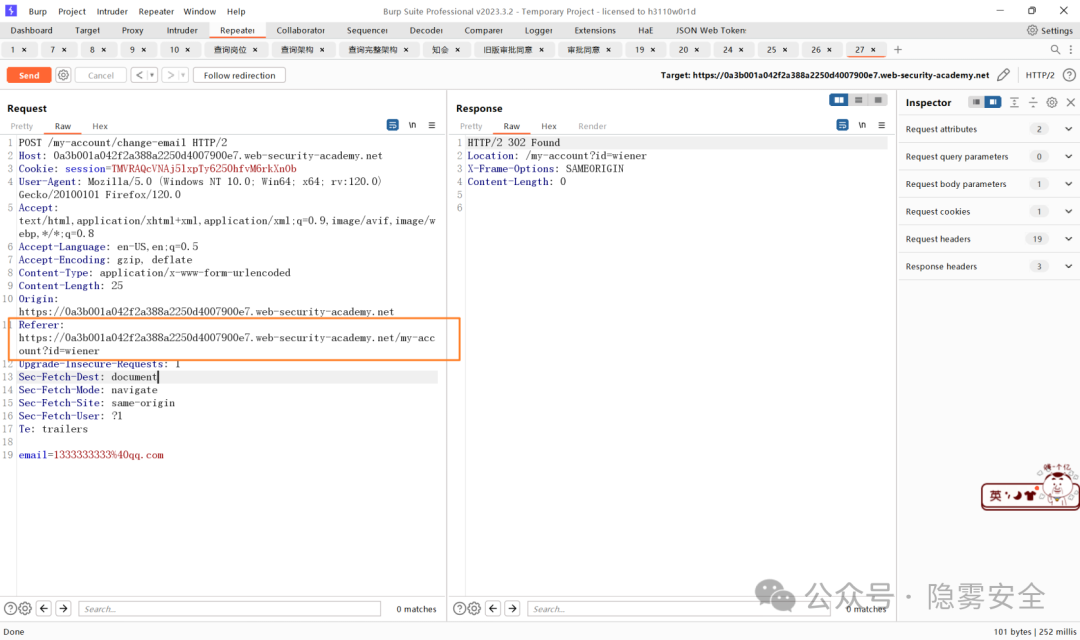This screenshot has height=640, width=1080.
Task: Open request send settings gear icon
Action: coord(63,75)
